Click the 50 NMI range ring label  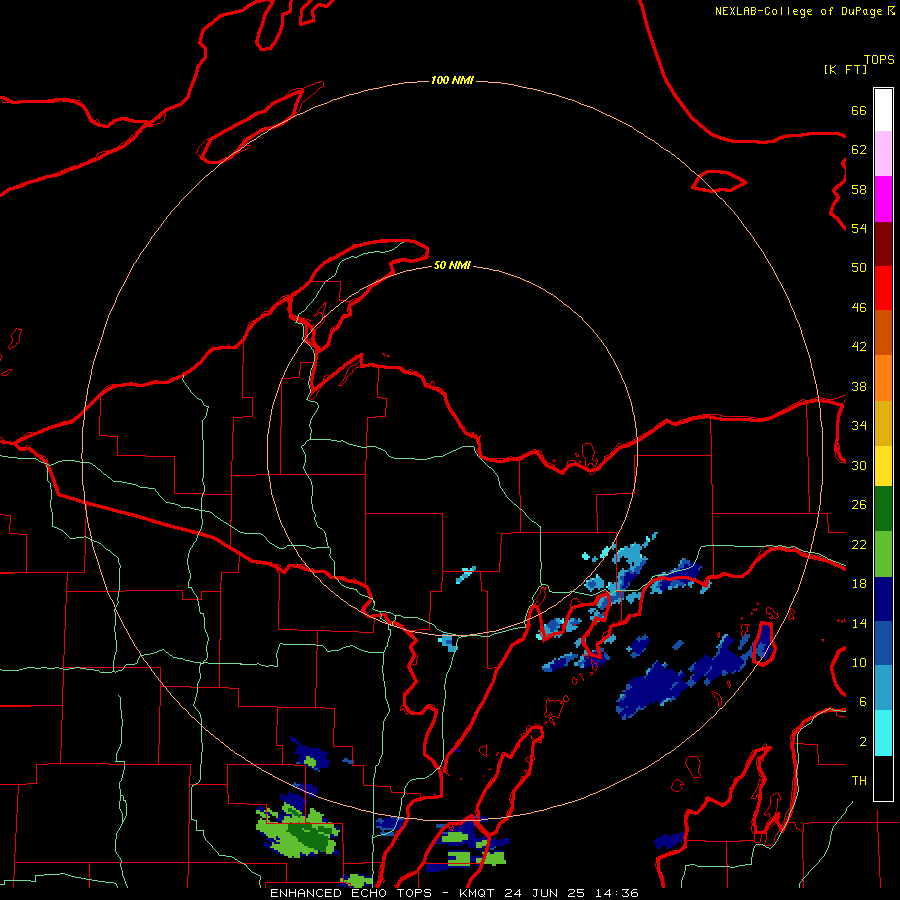[x=452, y=265]
